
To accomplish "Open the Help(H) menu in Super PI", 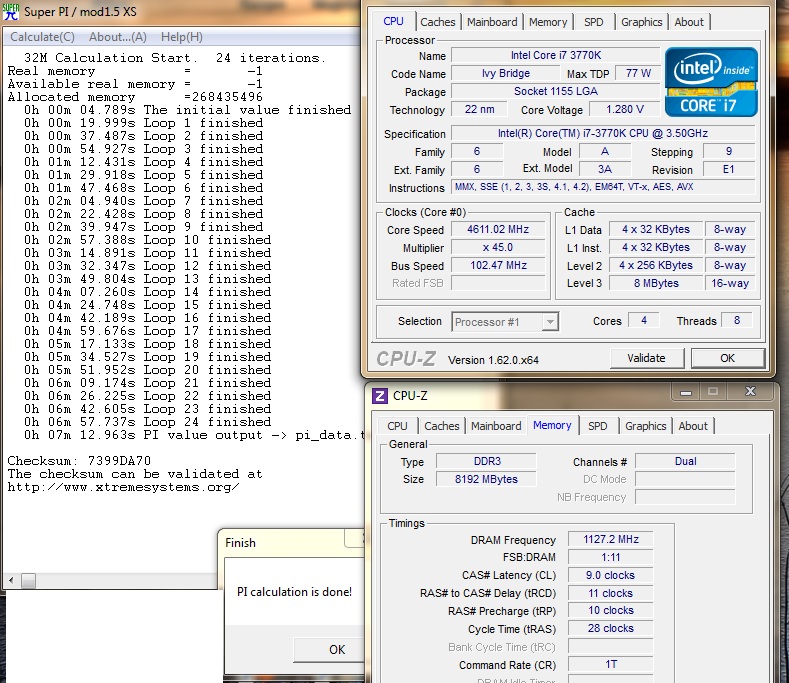I will point(182,37).
